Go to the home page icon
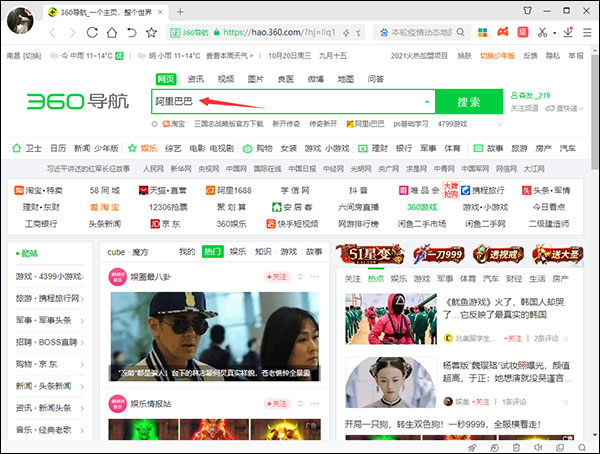Viewport: 600px width, 454px height. click(x=112, y=33)
